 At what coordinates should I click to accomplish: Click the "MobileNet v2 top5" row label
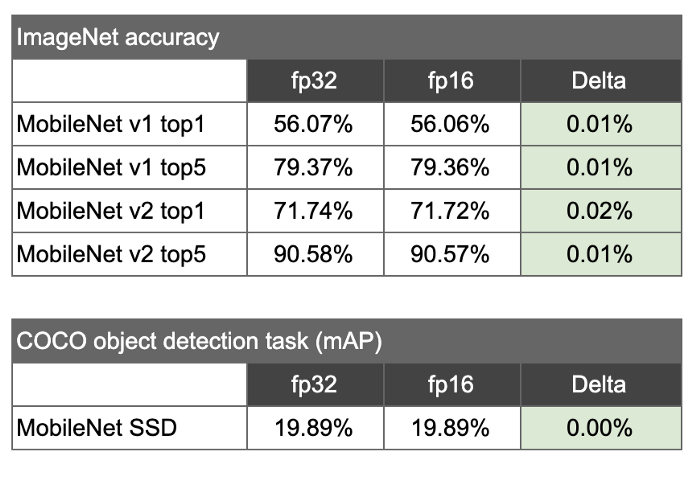click(x=110, y=254)
